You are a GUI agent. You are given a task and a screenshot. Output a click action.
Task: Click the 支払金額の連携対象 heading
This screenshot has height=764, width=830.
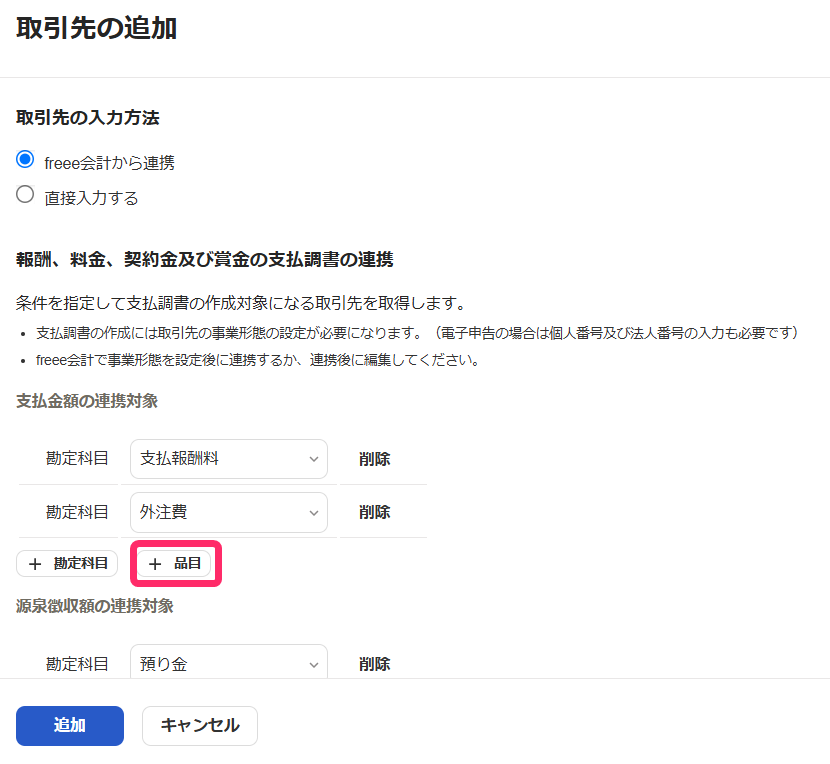coord(87,401)
